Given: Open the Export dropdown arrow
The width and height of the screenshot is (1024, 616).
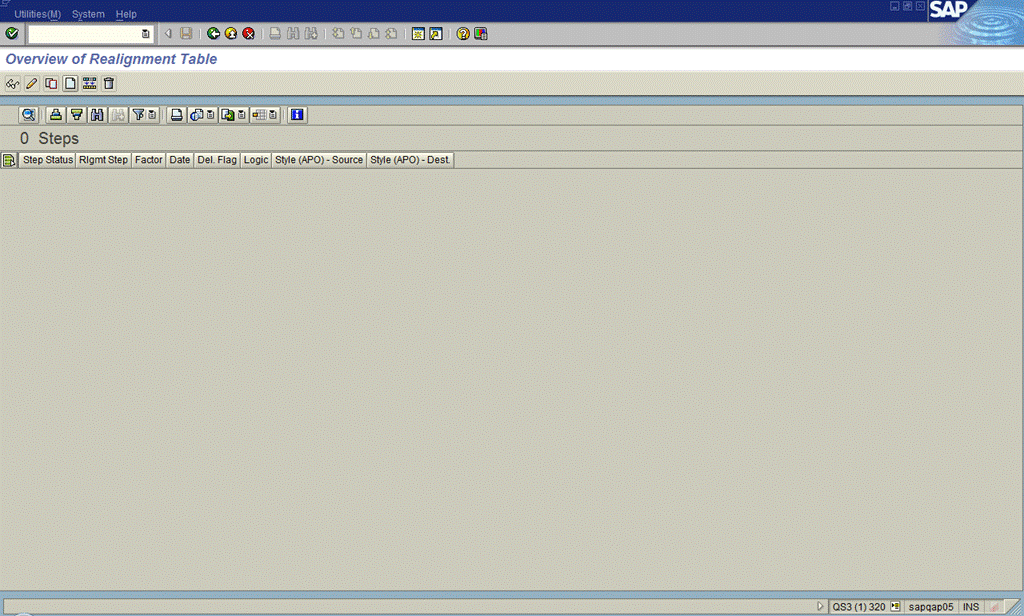Looking at the screenshot, I should pos(242,115).
